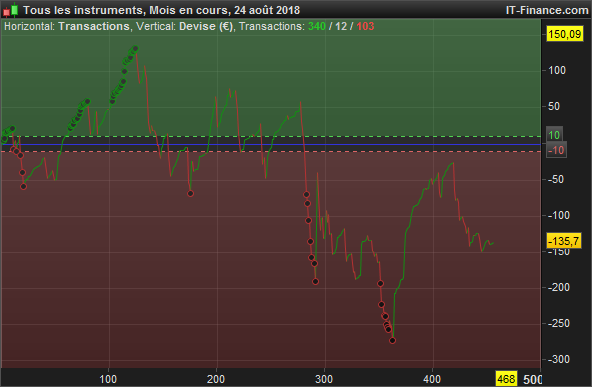Click the 468 transaction count label
Image resolution: width=592 pixels, height=387 pixels.
pyautogui.click(x=506, y=379)
